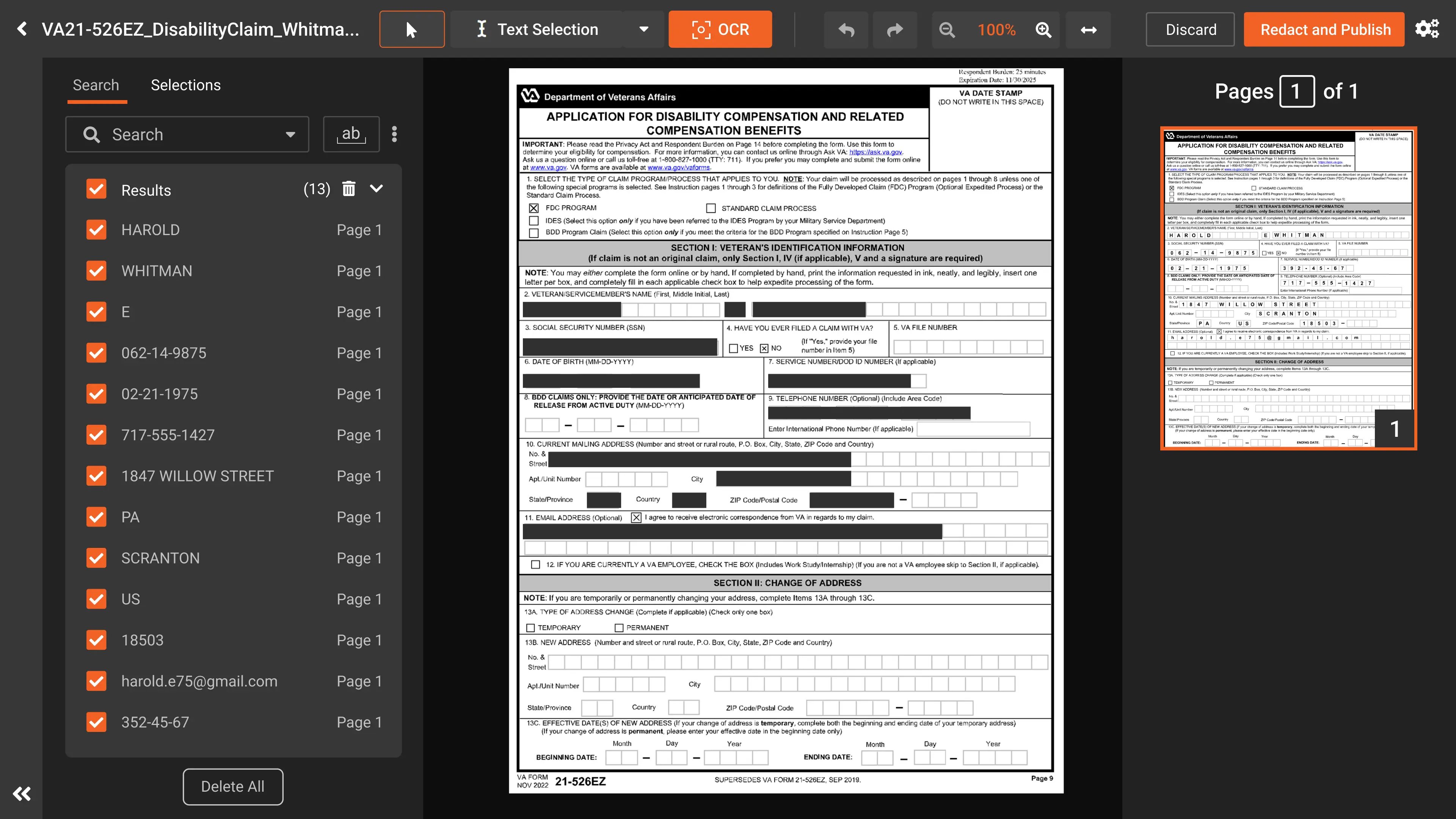This screenshot has width=1456, height=819.
Task: Open the settings gears menu
Action: coord(1426,29)
